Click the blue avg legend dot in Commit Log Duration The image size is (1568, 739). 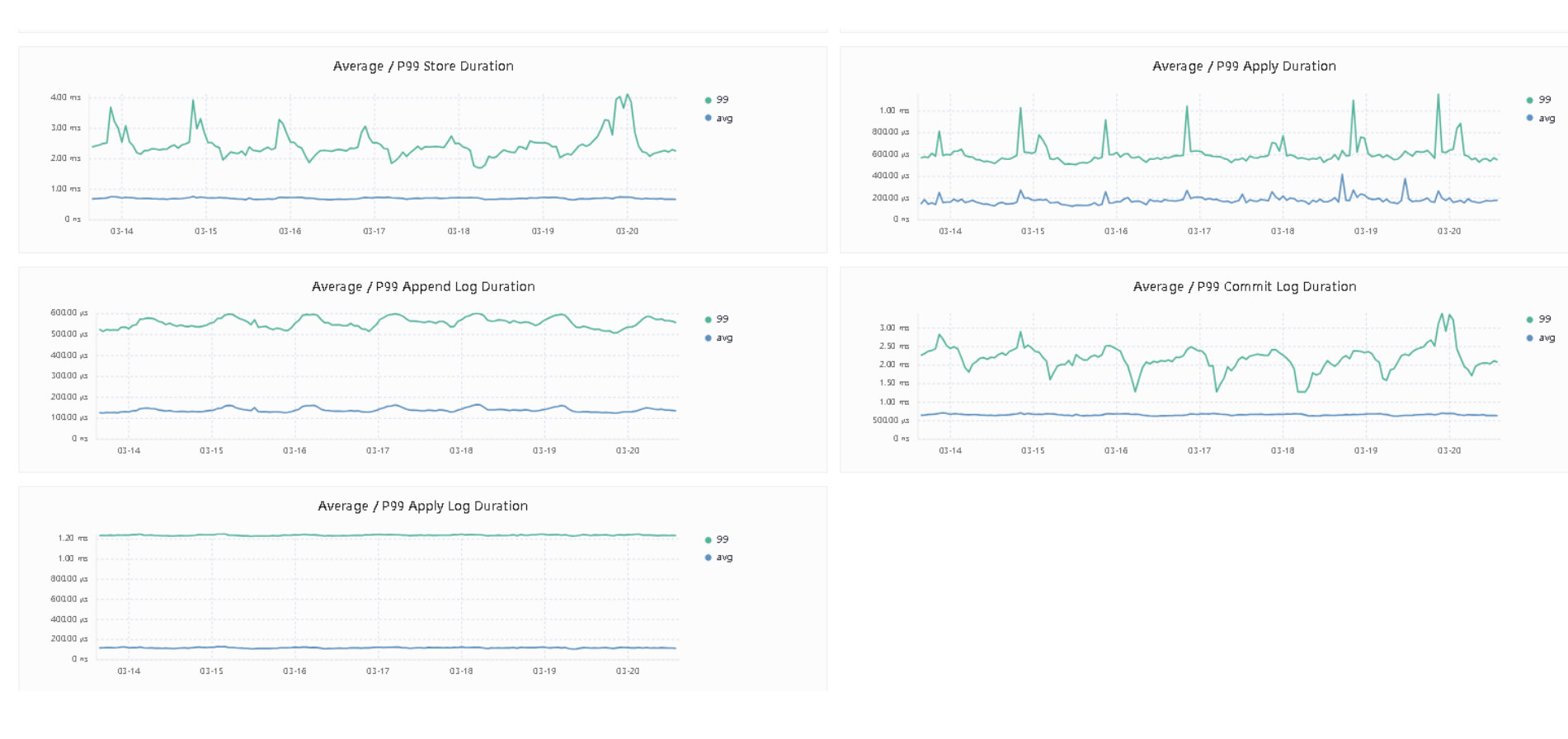[1529, 337]
